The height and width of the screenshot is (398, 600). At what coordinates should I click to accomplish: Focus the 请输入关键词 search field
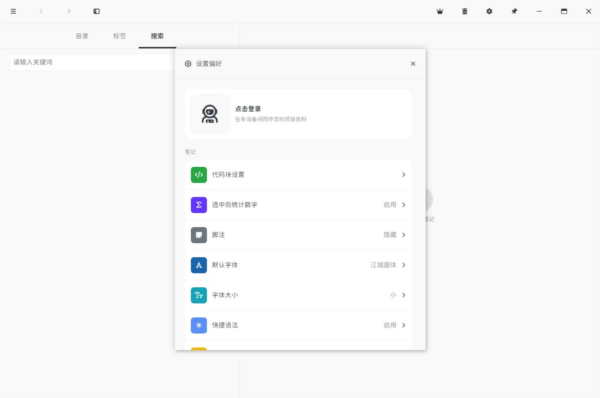point(92,62)
